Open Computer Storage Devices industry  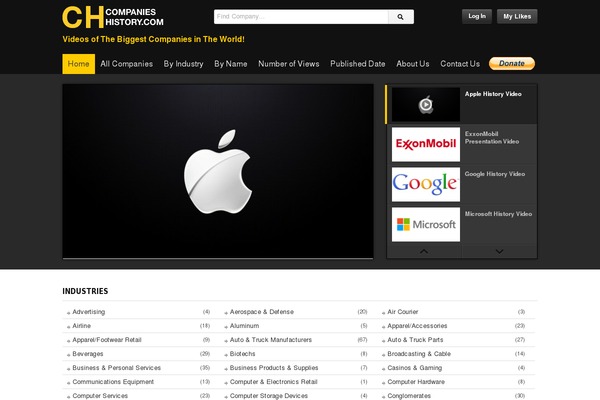click(269, 396)
